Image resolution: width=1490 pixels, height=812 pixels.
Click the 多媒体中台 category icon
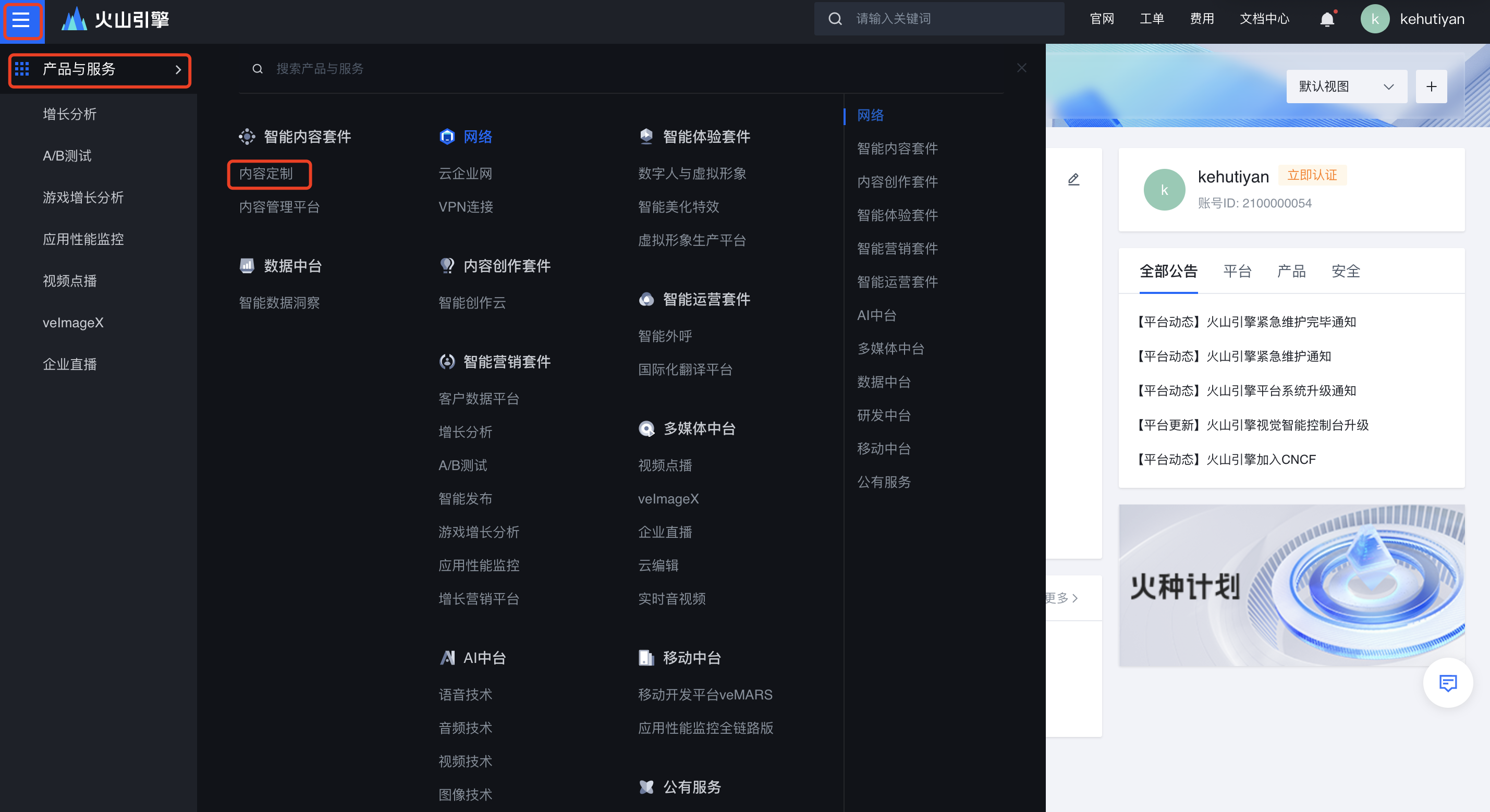[646, 429]
